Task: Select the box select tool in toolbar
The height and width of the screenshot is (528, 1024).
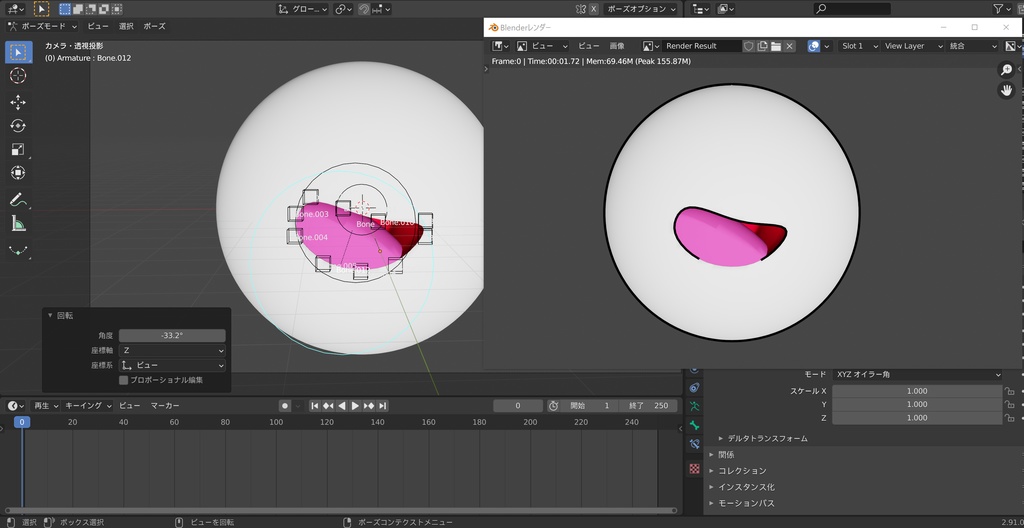Action: coord(18,52)
